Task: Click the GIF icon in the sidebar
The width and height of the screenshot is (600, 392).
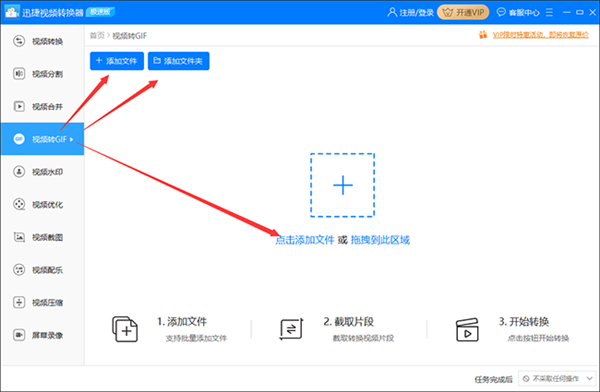Action: pos(19,139)
